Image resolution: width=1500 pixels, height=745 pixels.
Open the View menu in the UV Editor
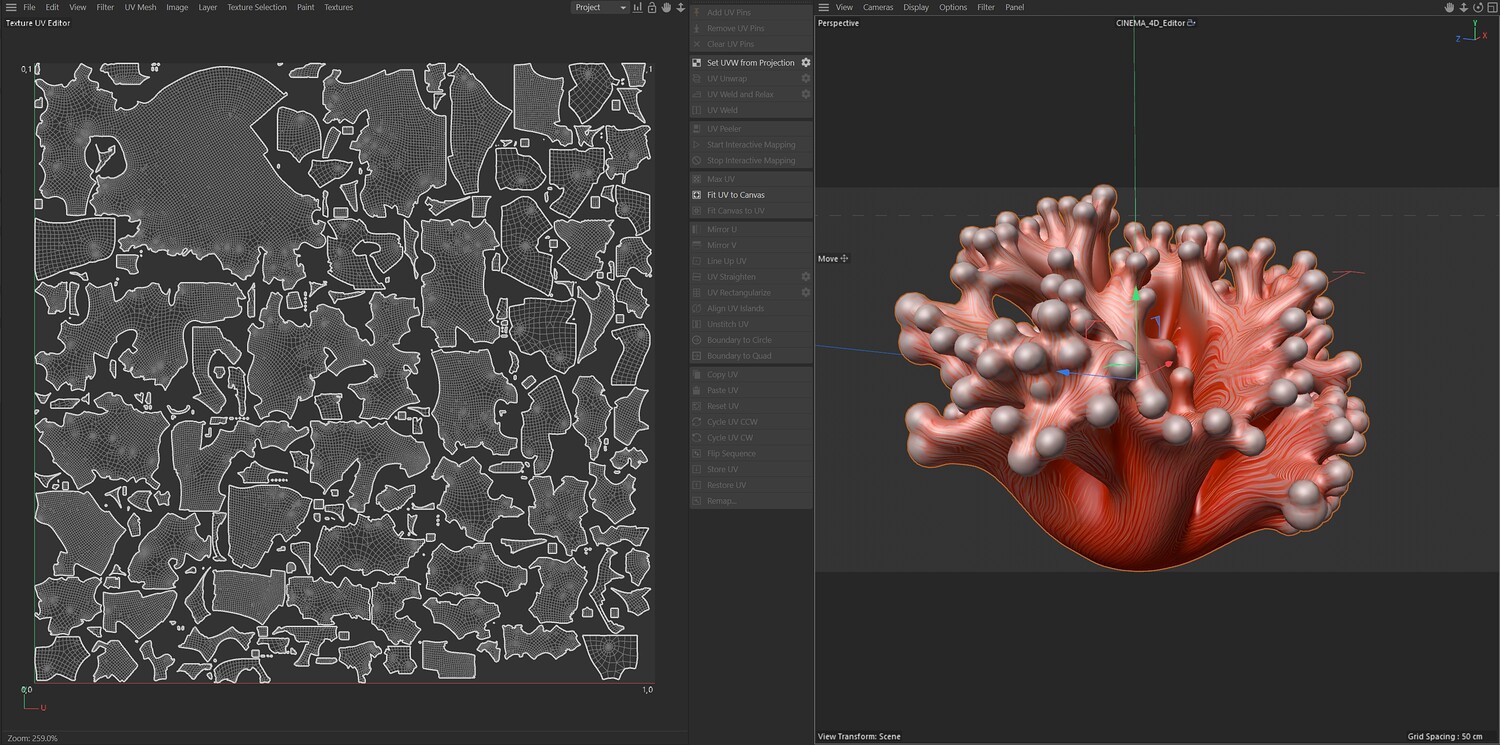pyautogui.click(x=77, y=7)
